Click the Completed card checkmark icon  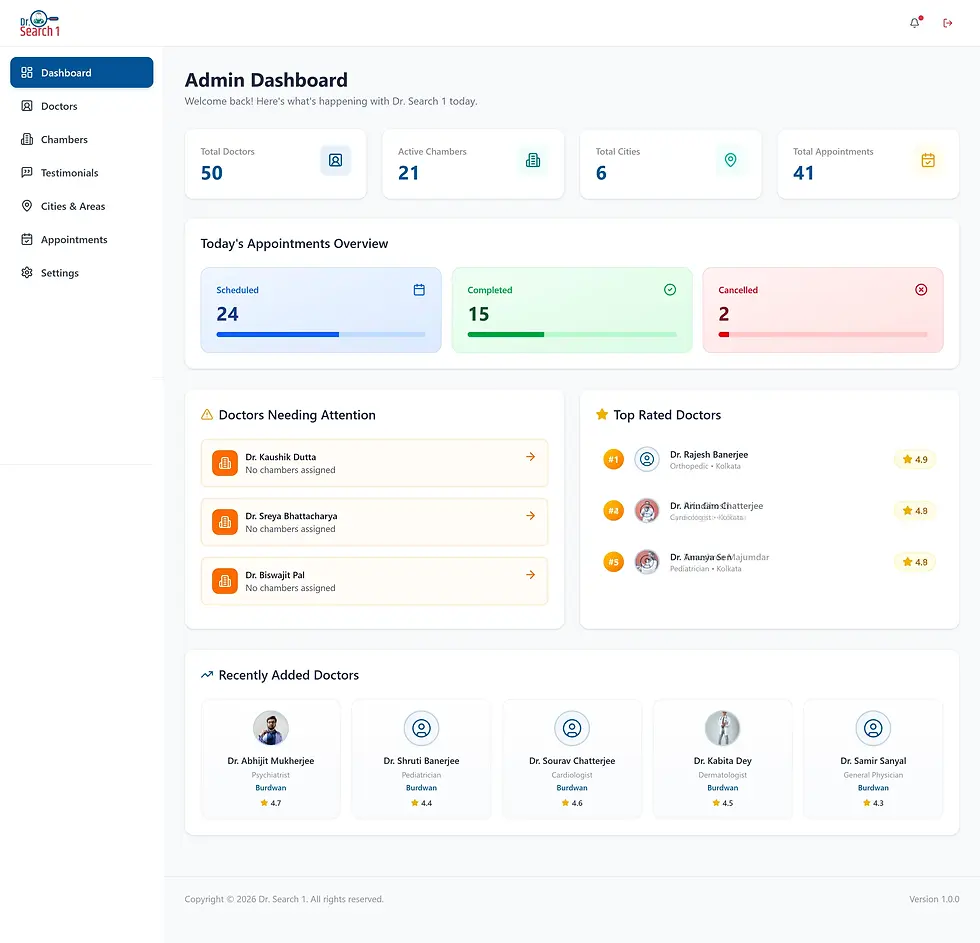(x=670, y=290)
